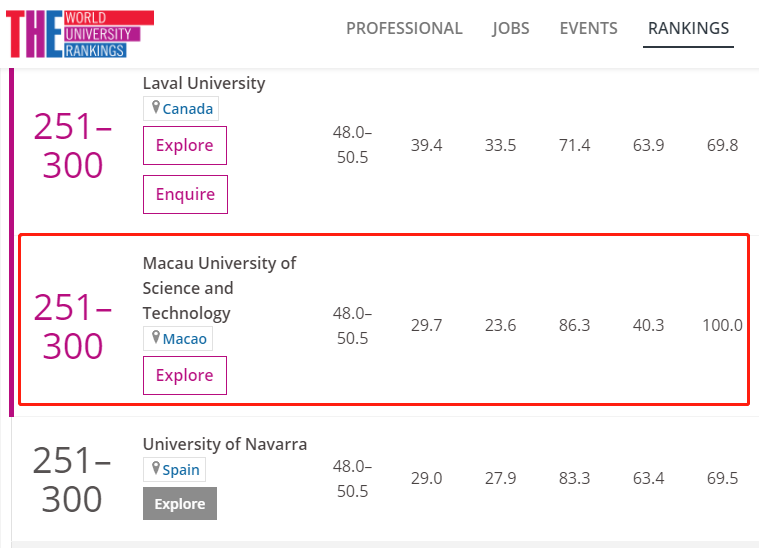The image size is (759, 548).
Task: Open the University of Navarra link
Action: pos(225,444)
